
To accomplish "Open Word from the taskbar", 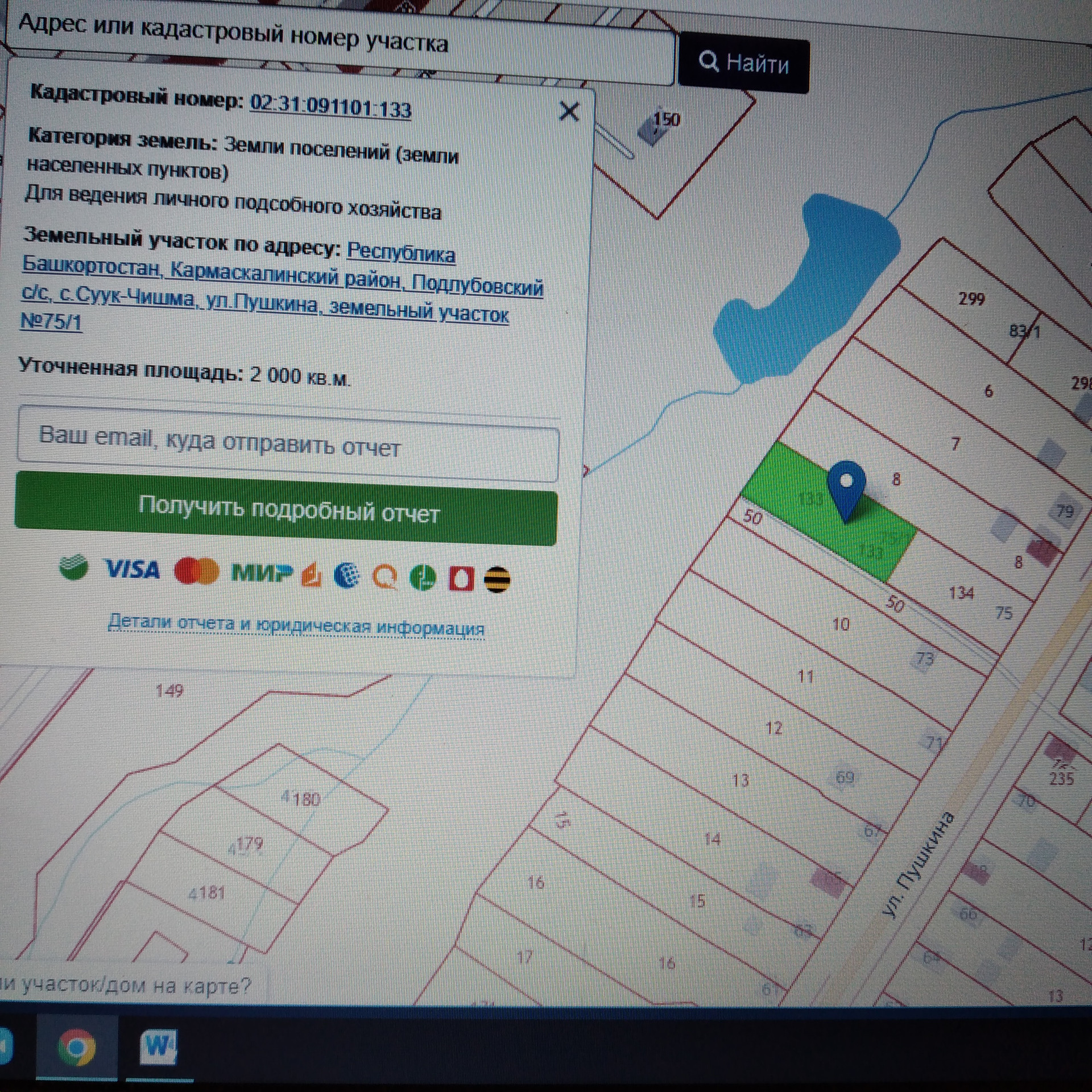I will (x=158, y=1046).
